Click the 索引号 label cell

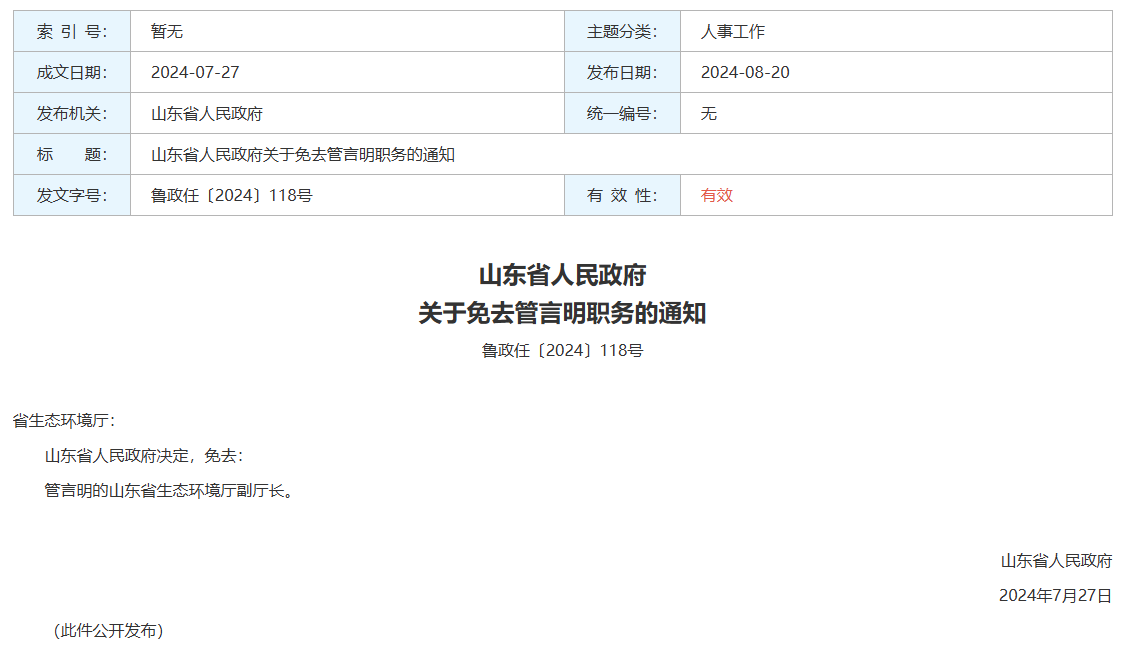tap(71, 30)
